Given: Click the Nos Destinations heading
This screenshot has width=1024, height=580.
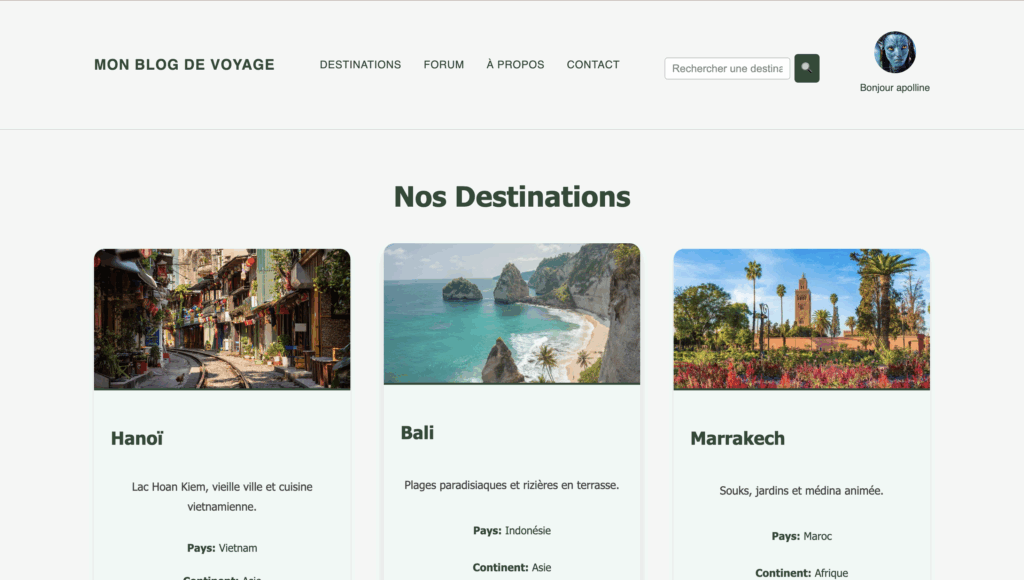Looking at the screenshot, I should [512, 197].
